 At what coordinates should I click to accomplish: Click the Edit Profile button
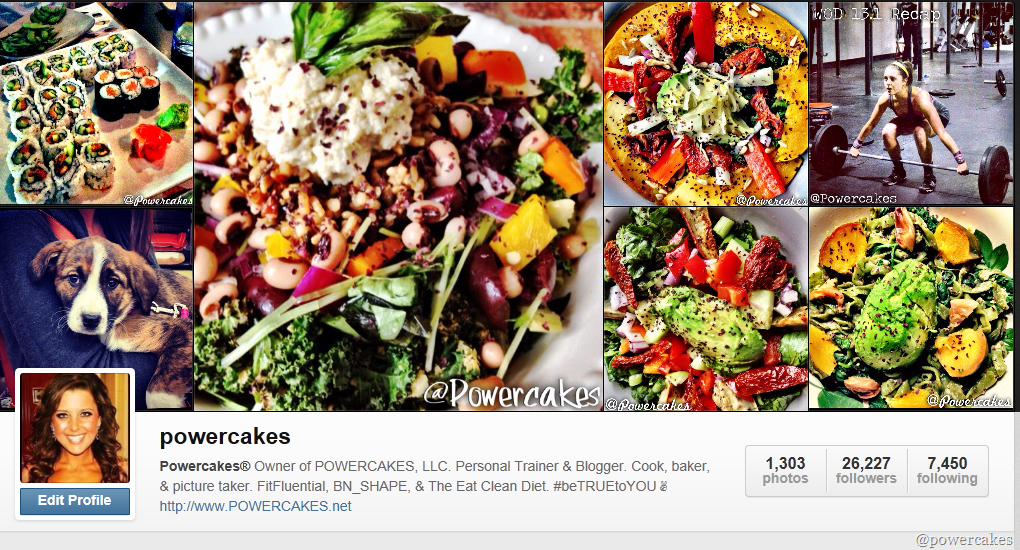tap(75, 501)
